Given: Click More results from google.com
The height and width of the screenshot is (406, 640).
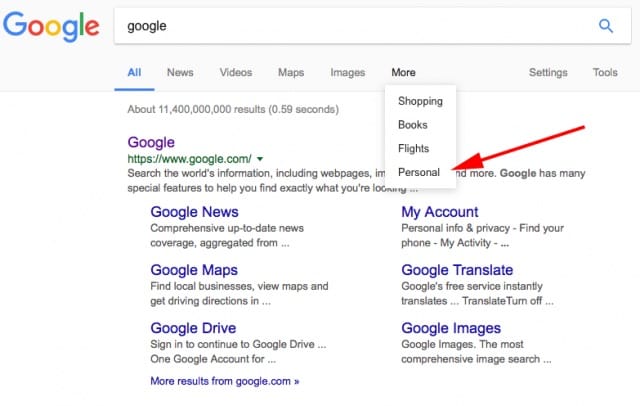Looking at the screenshot, I should point(224,381).
